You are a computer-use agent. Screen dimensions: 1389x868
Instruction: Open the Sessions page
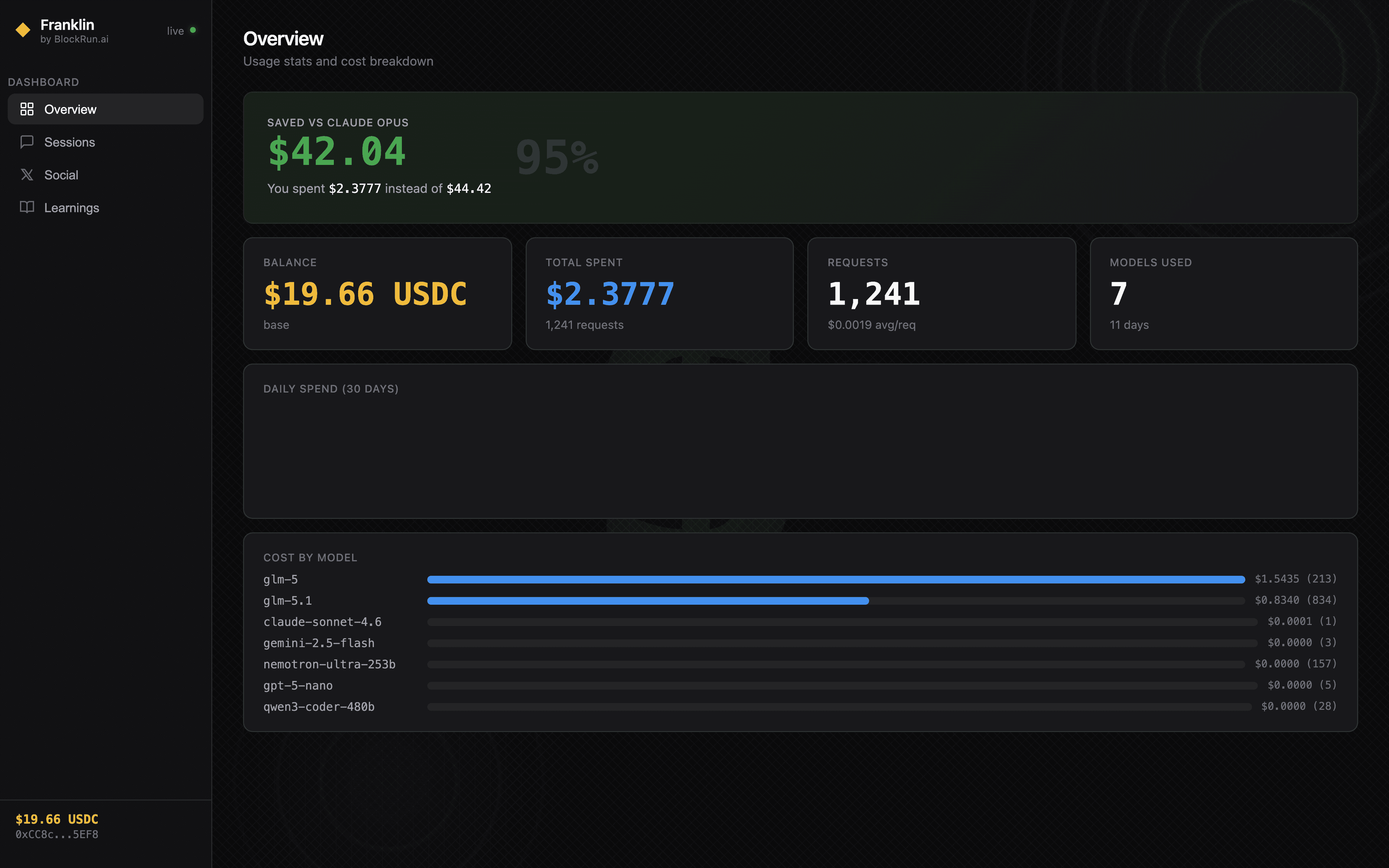69,142
